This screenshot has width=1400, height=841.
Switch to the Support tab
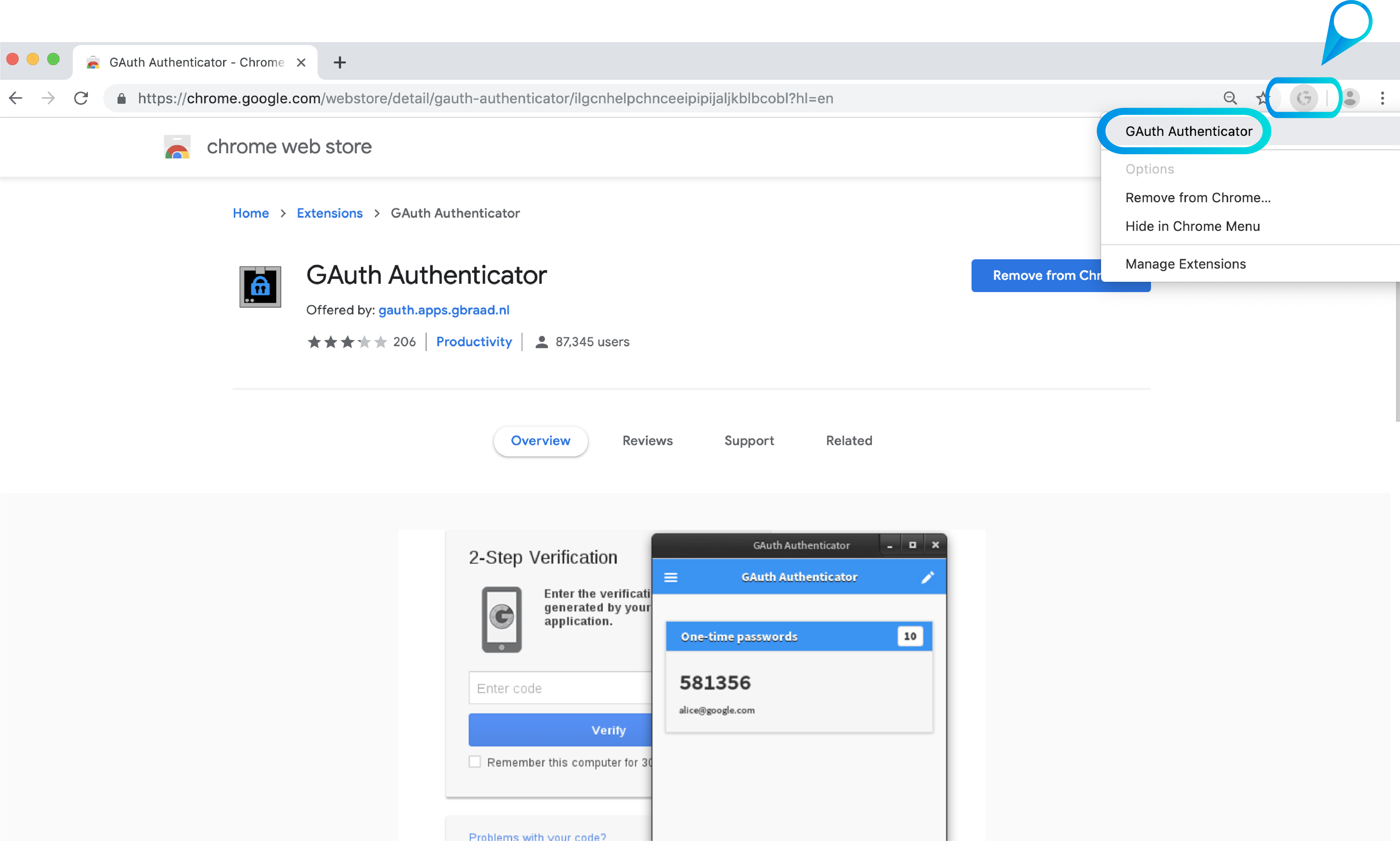click(x=748, y=440)
